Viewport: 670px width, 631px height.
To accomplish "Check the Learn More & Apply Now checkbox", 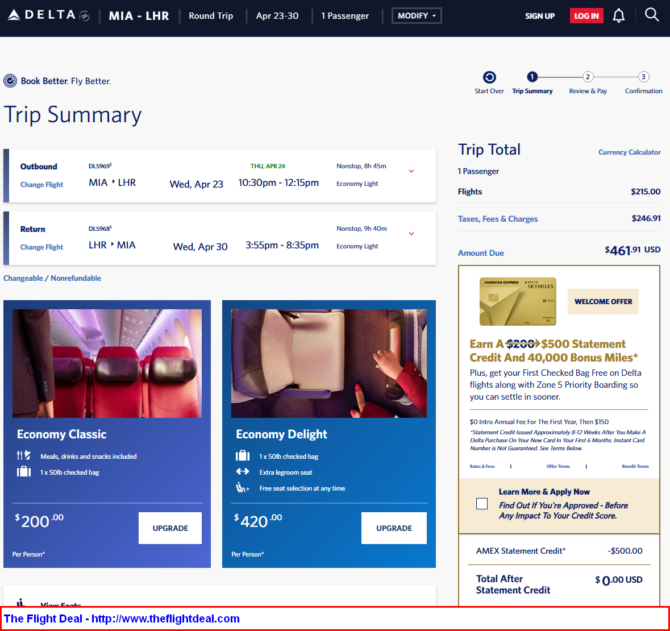I will (x=482, y=503).
